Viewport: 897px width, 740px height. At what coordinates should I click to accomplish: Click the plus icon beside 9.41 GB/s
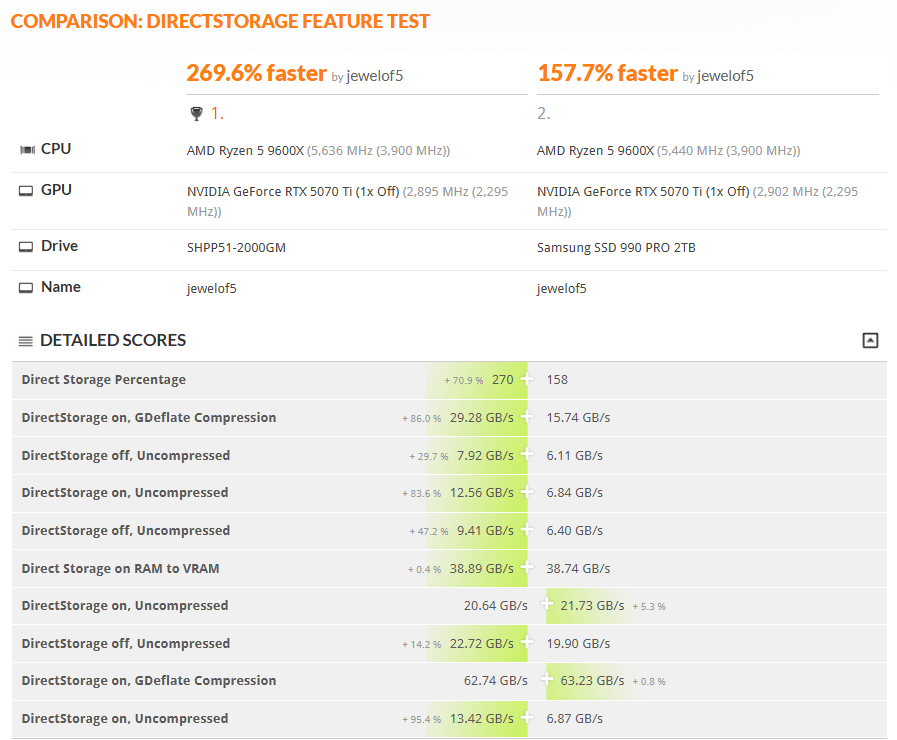coord(527,529)
